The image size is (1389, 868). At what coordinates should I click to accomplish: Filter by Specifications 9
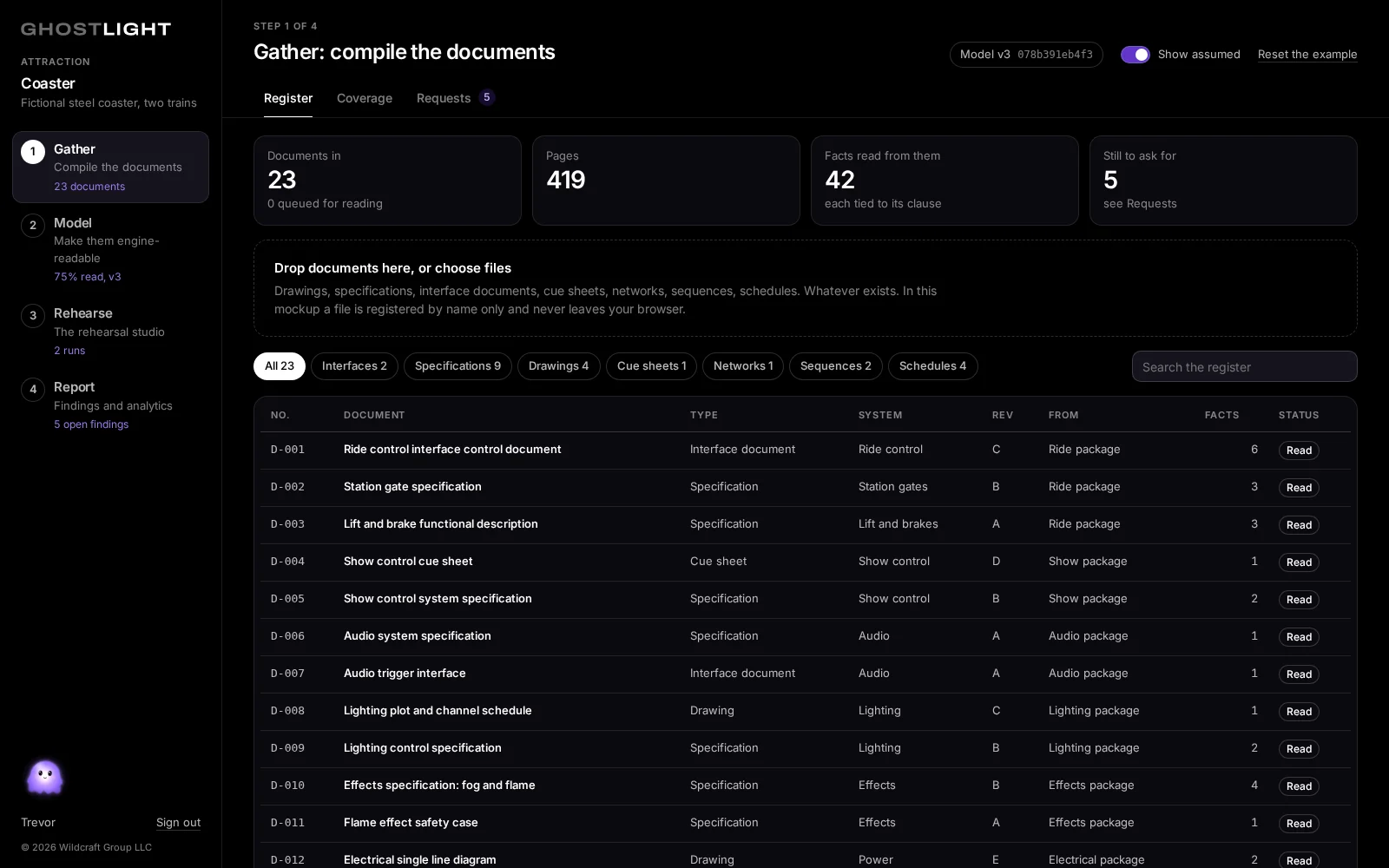click(458, 366)
